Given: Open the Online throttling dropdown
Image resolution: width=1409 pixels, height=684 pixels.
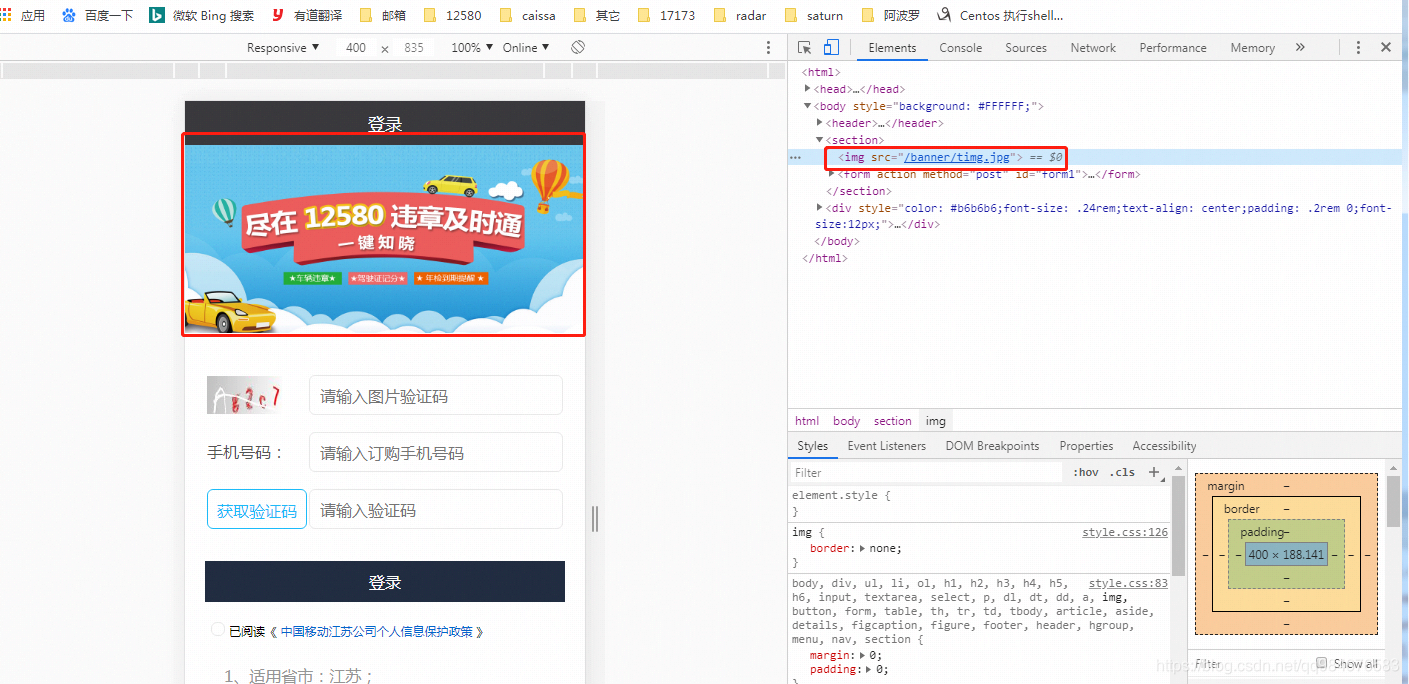Looking at the screenshot, I should [x=526, y=47].
